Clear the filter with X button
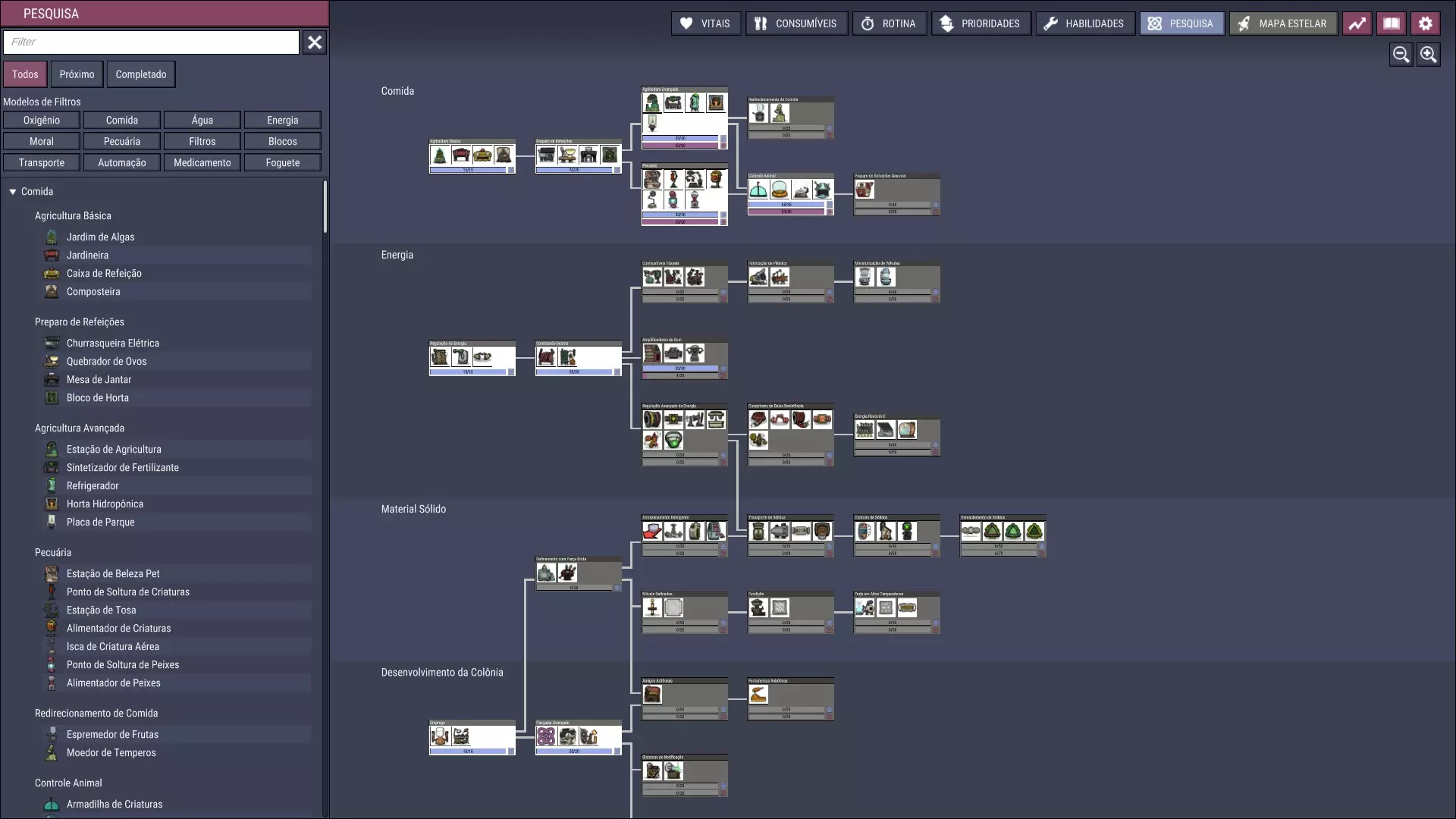 pyautogui.click(x=315, y=42)
